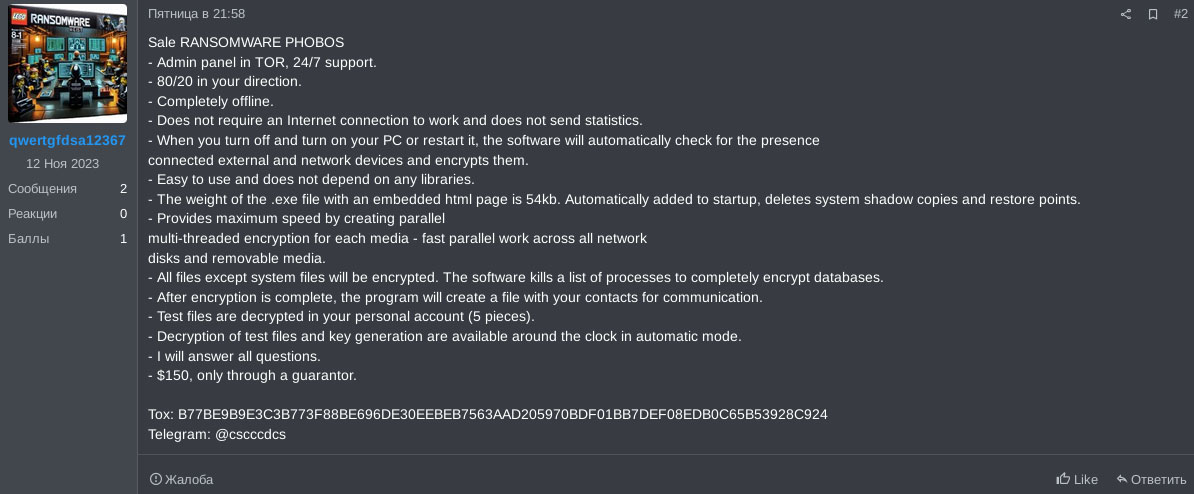Image resolution: width=1194 pixels, height=494 pixels.
Task: Bookmark this post with the bookmark icon
Action: (x=1153, y=14)
